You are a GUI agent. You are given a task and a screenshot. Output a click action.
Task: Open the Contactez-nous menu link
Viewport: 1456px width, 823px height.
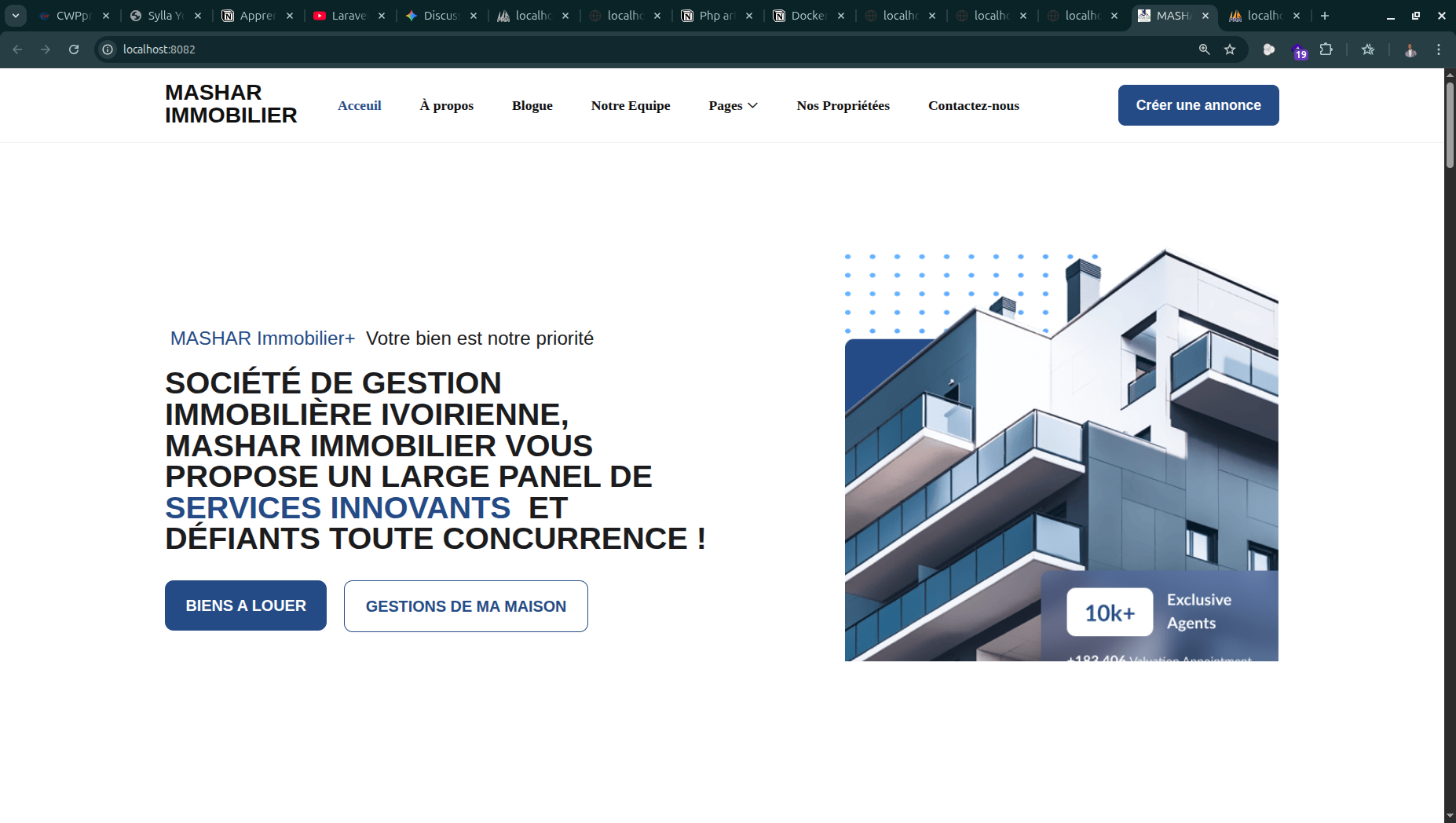pos(973,105)
